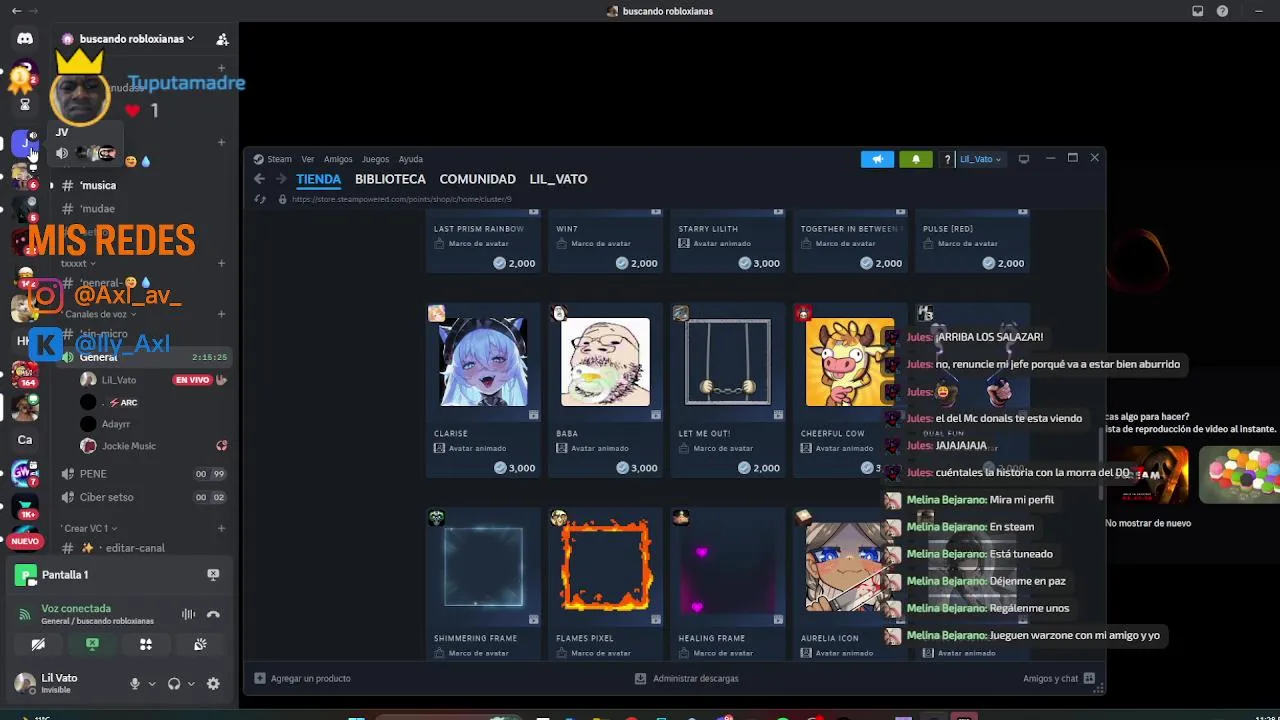Stop streaming icon beside Pantalla 1
The image size is (1280, 720).
point(213,575)
